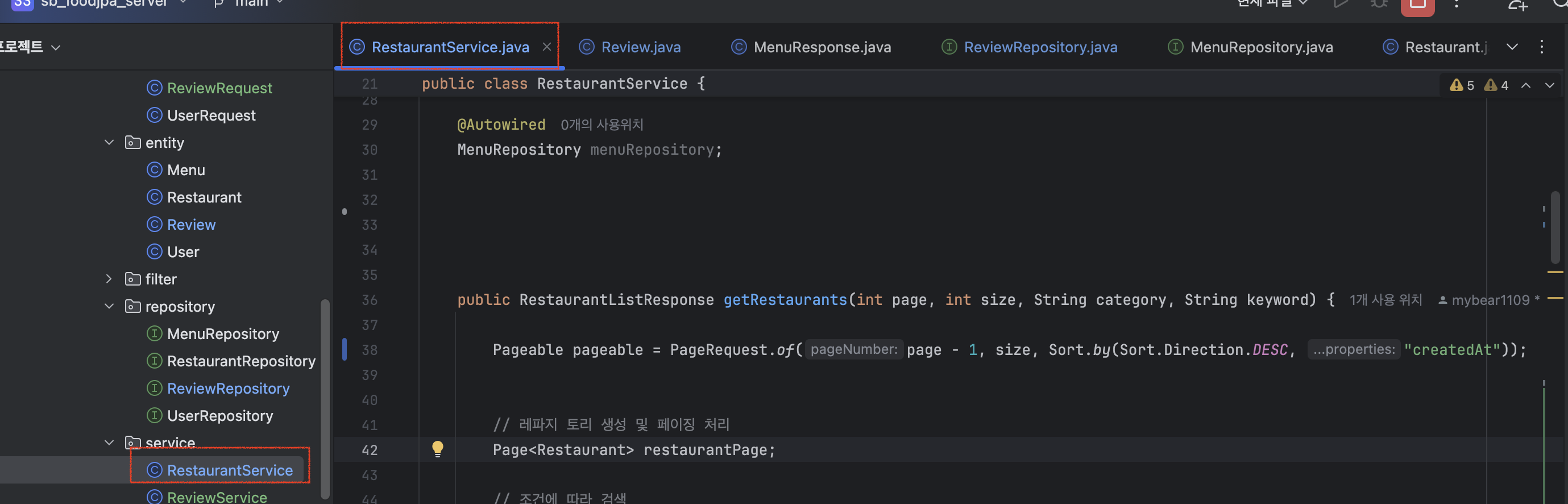Click the getRestaurants method name
The height and width of the screenshot is (504, 1568).
point(785,300)
